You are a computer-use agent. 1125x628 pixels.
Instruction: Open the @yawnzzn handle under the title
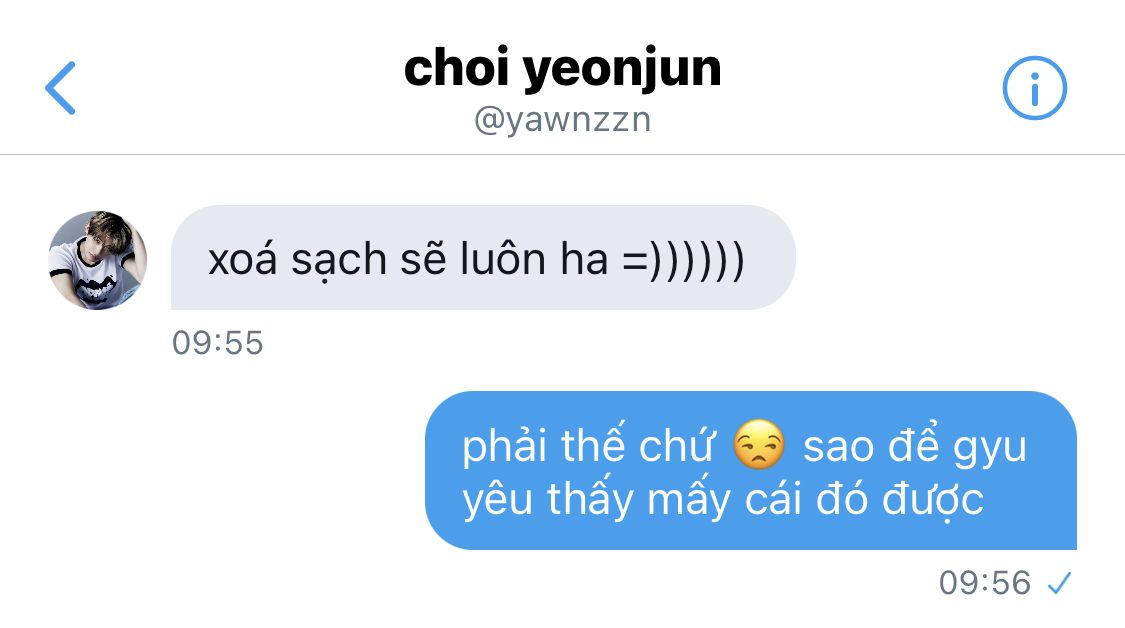click(562, 120)
